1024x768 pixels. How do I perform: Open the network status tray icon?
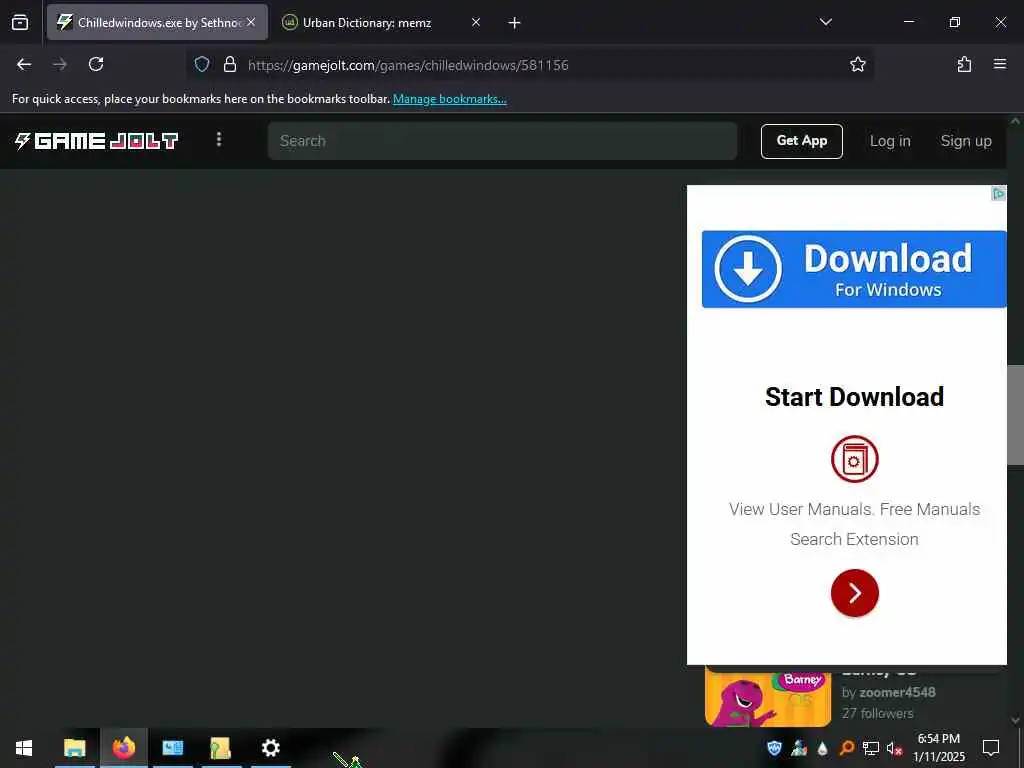pyautogui.click(x=871, y=748)
